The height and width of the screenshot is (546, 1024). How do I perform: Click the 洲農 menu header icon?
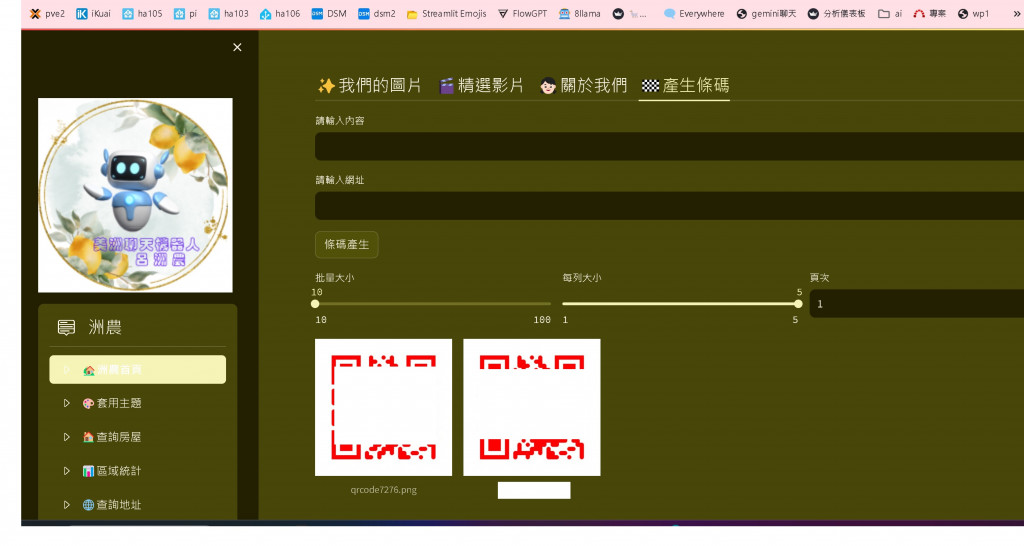(67, 327)
